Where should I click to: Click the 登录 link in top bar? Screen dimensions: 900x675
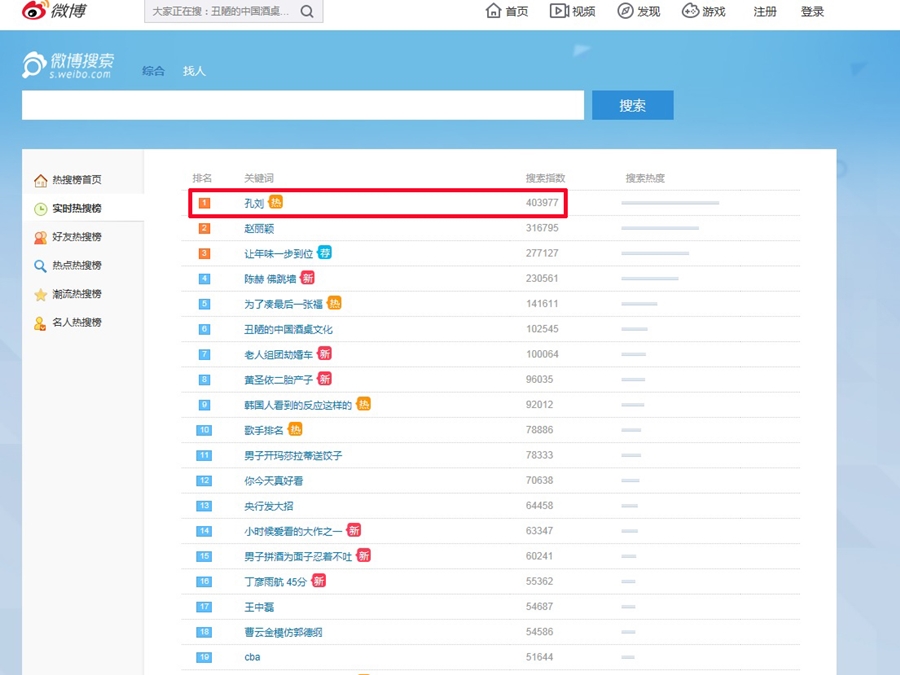812,11
